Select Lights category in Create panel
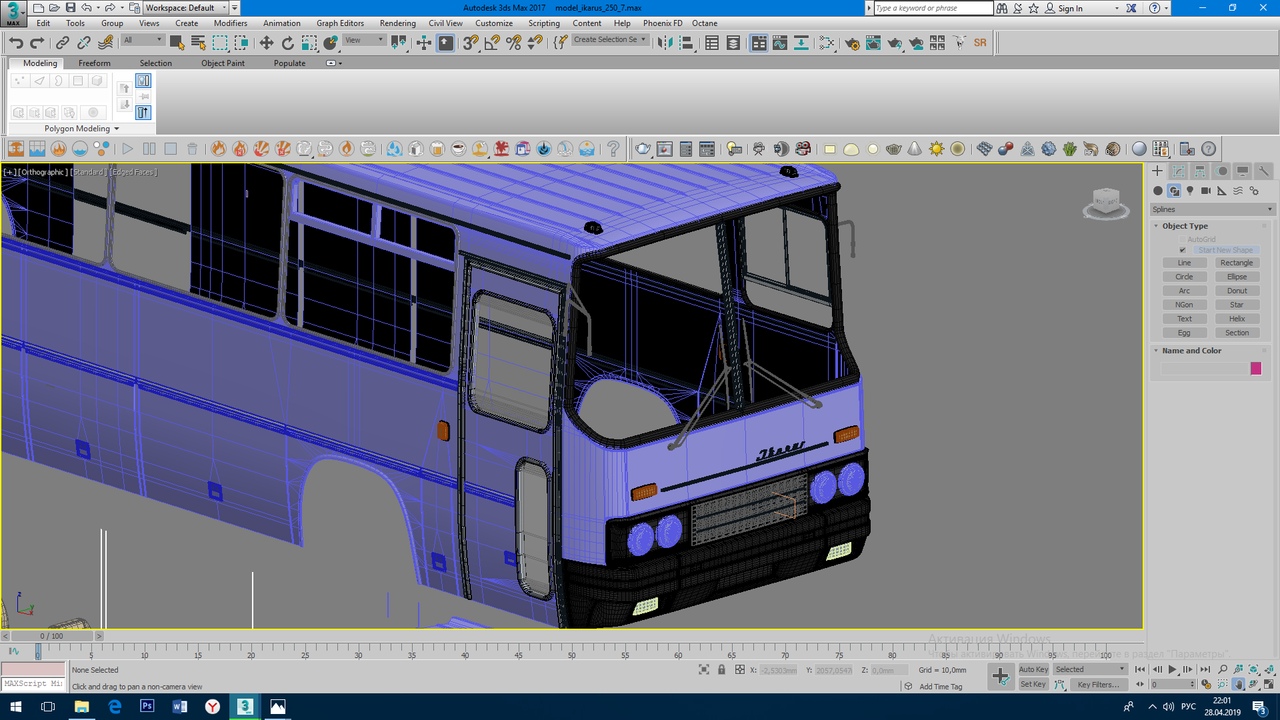 [x=1190, y=191]
